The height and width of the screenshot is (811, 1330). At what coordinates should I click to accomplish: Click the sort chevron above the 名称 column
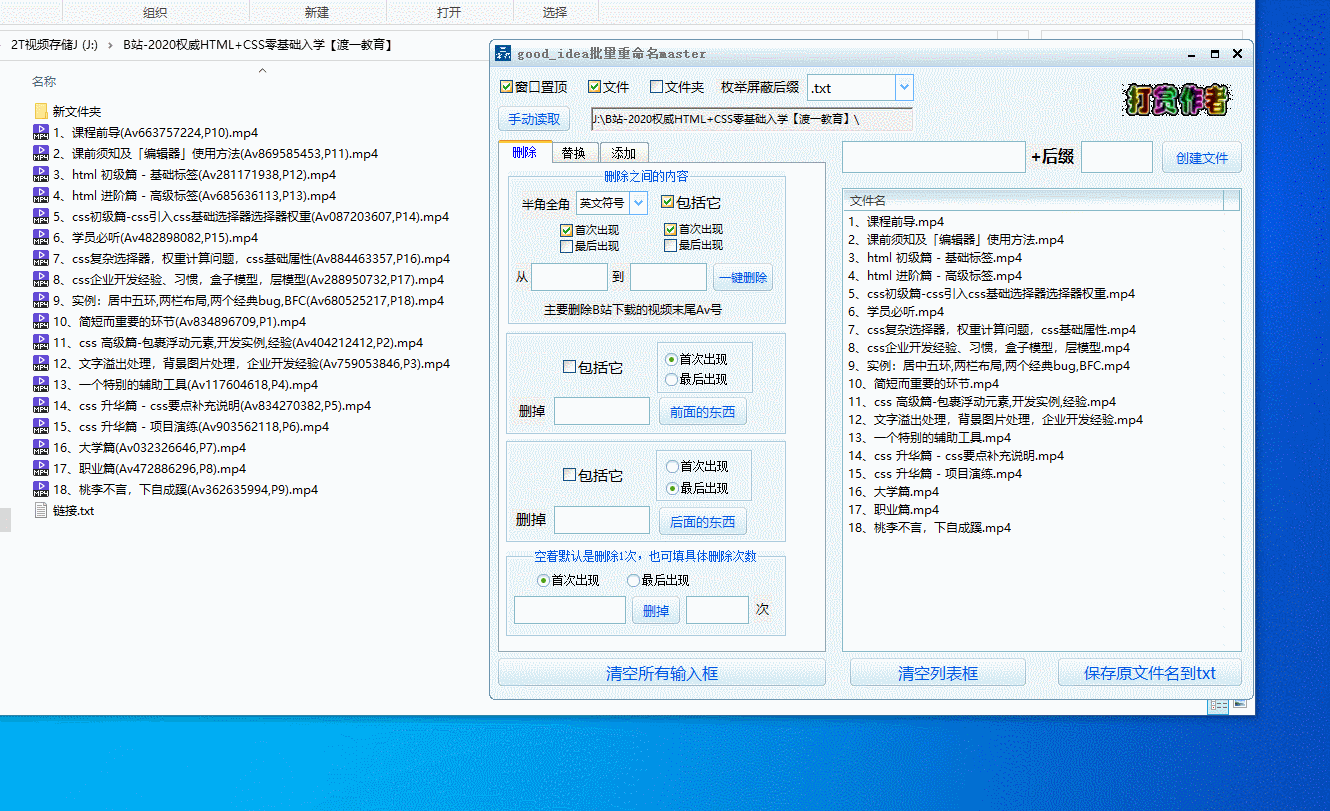tap(262, 70)
